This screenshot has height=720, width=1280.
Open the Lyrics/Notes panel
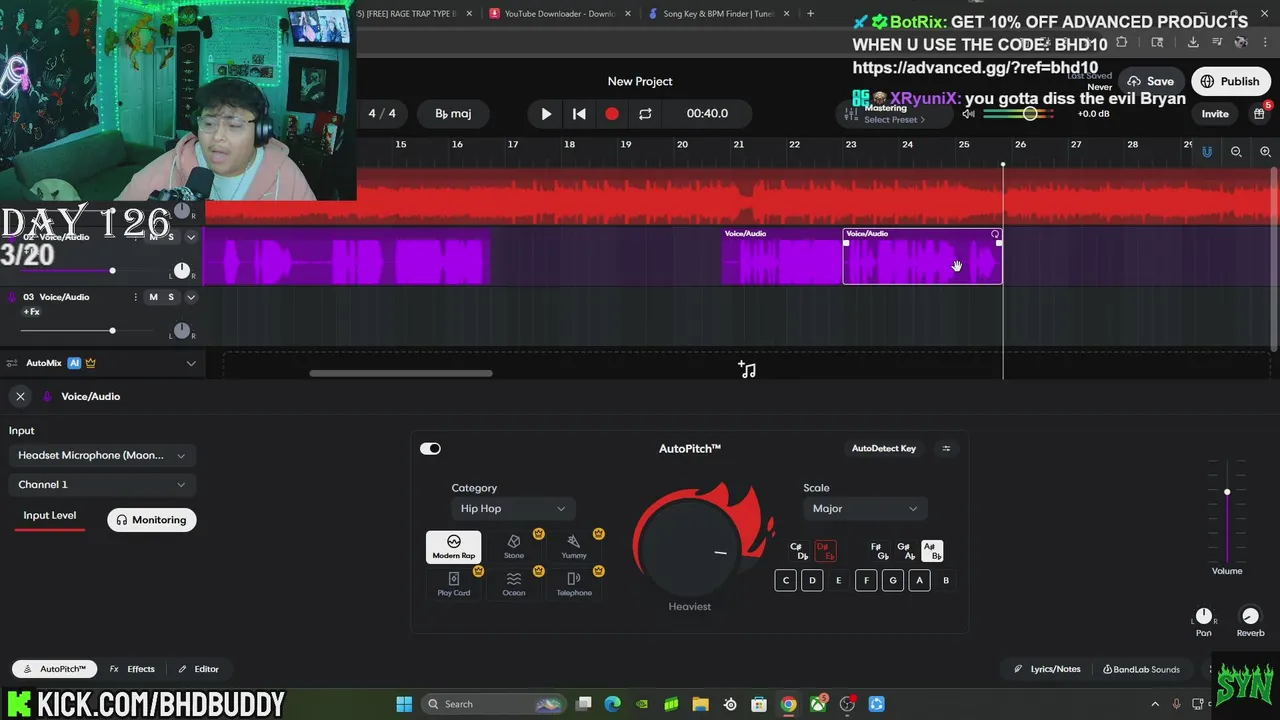[x=1047, y=669]
